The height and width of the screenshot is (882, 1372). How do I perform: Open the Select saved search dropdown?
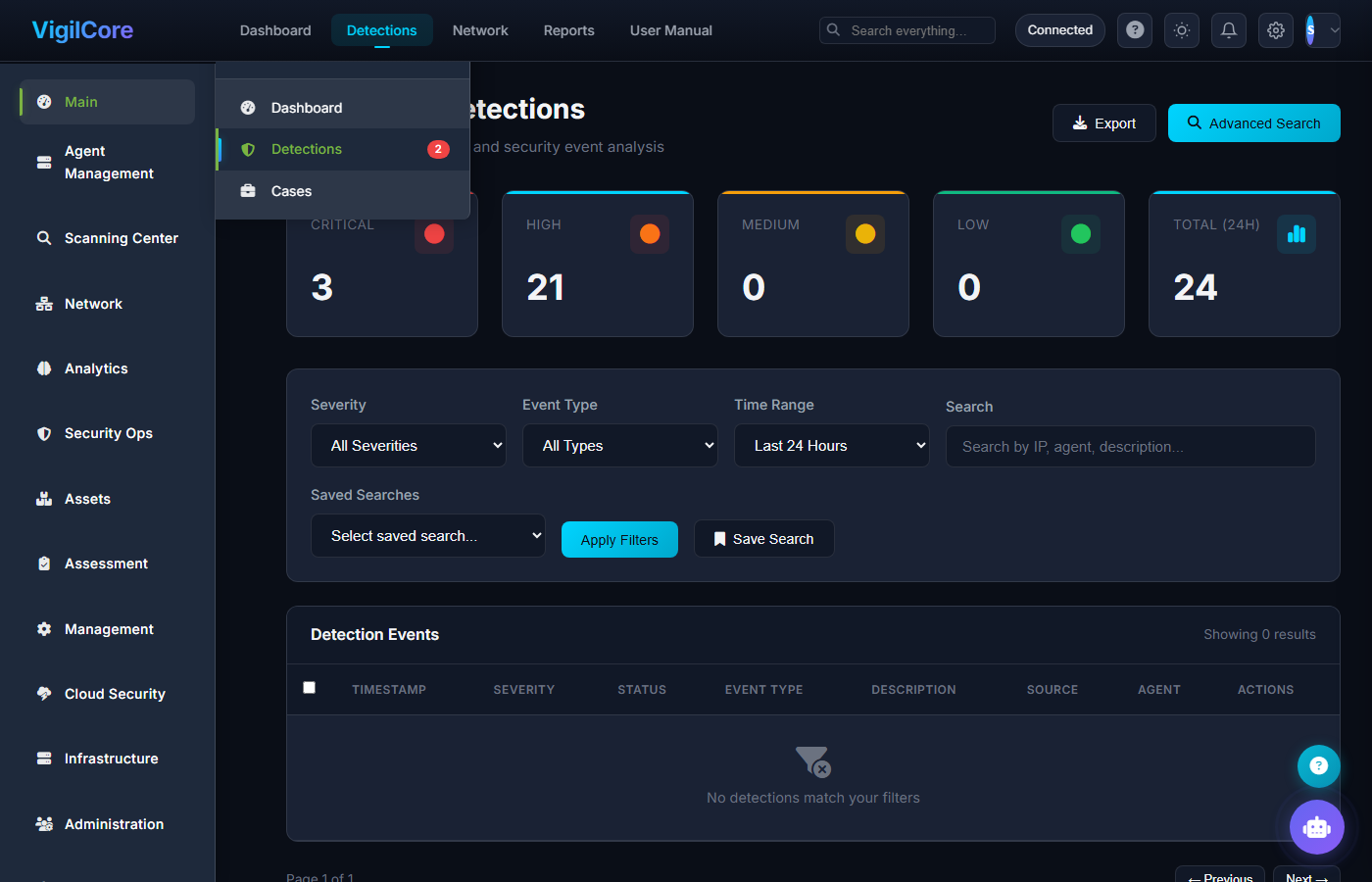pos(428,536)
